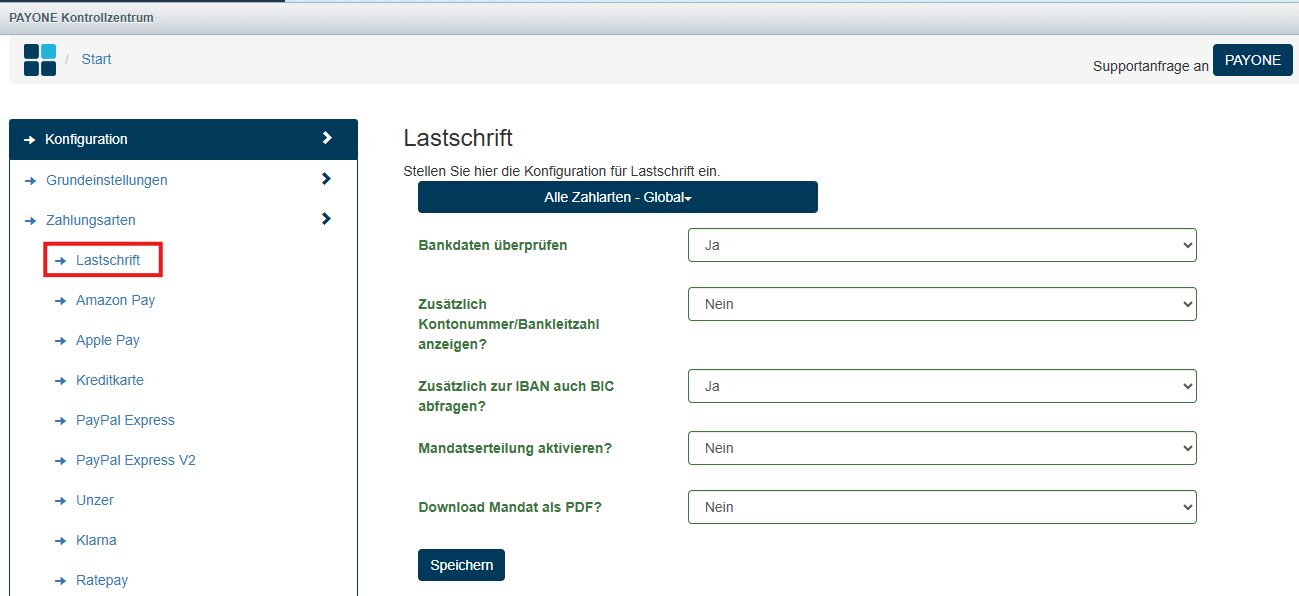Open the IBAN auch BIC abfragen dropdown
This screenshot has height=596, width=1299.
pos(942,386)
